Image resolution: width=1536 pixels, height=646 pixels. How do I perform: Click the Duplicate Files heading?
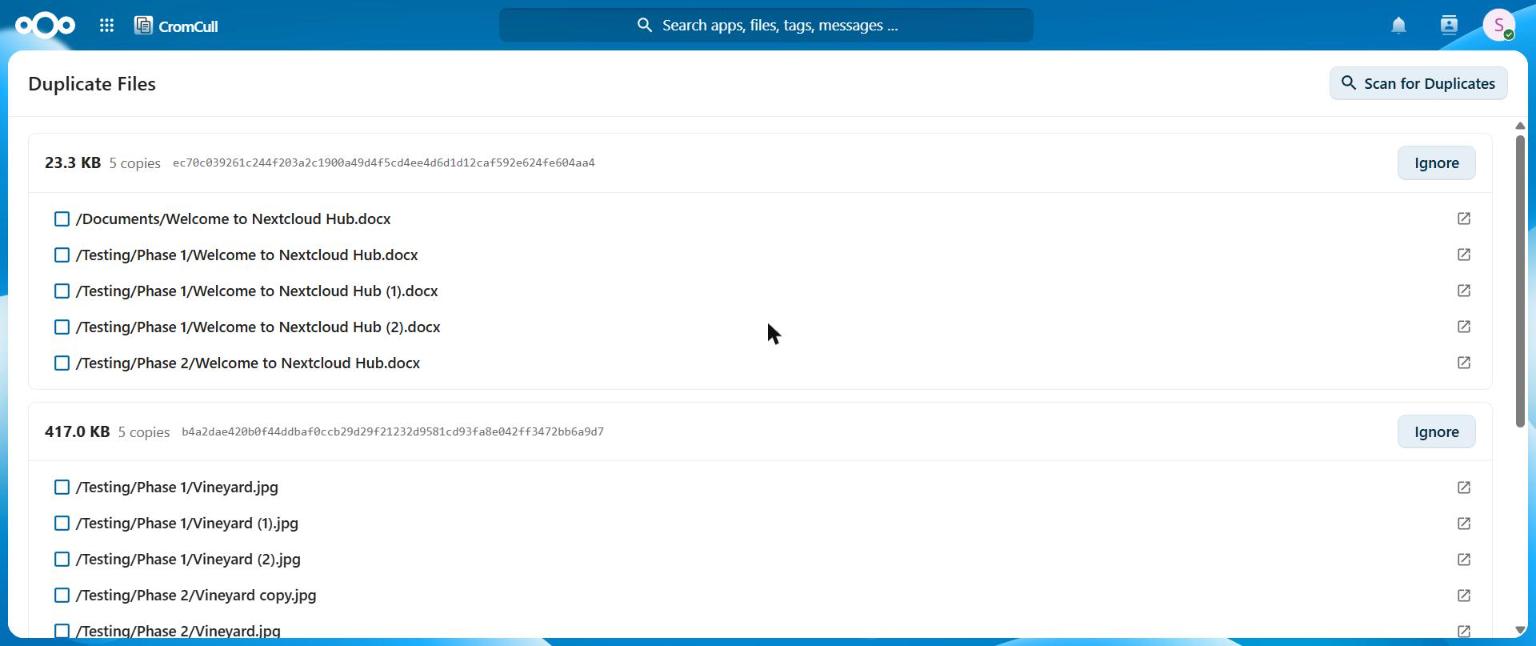coord(92,84)
